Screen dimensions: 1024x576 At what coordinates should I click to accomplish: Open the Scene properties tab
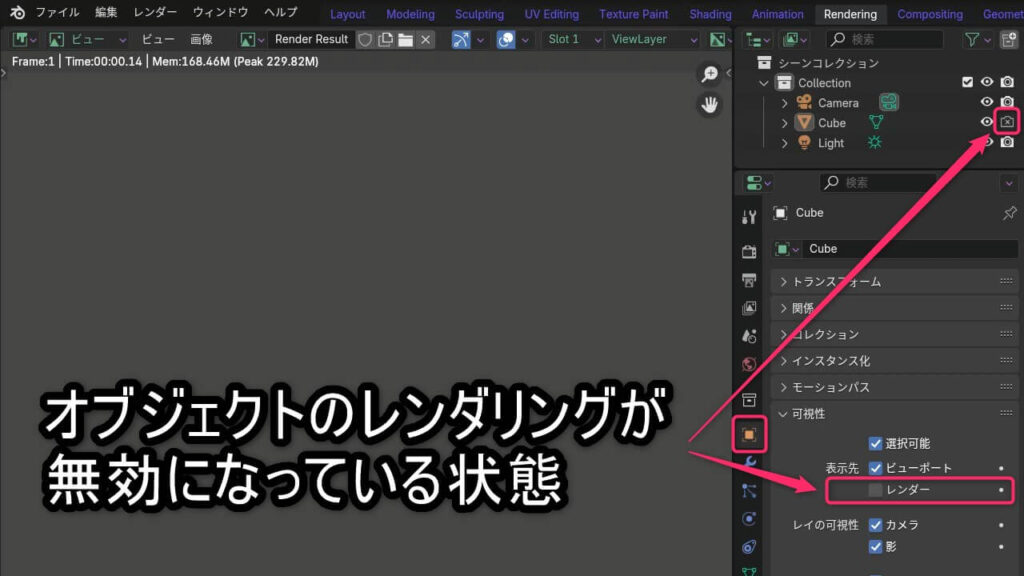point(749,336)
